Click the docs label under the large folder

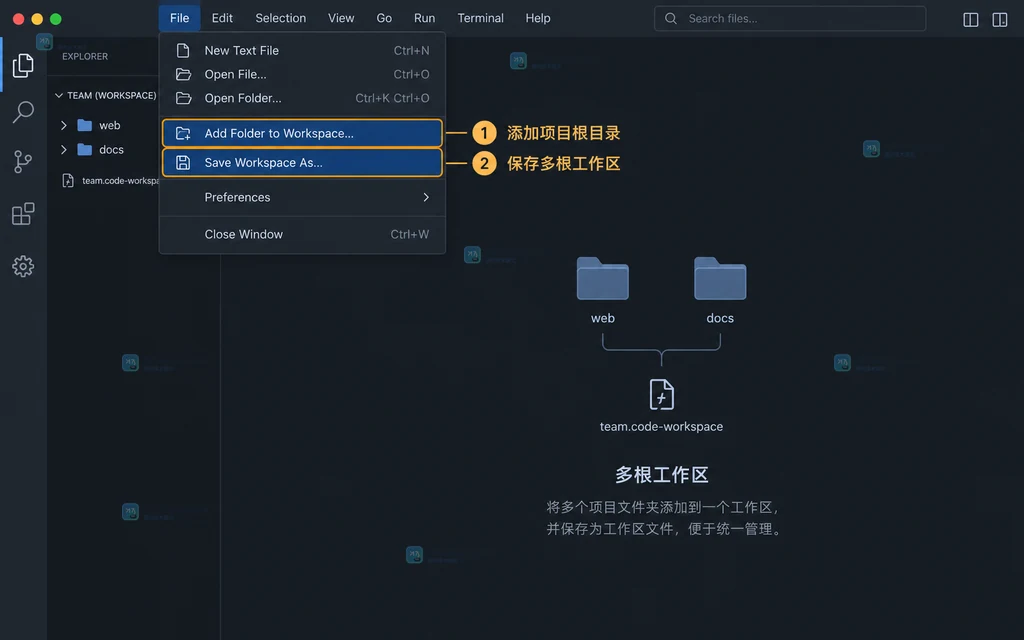tap(720, 318)
